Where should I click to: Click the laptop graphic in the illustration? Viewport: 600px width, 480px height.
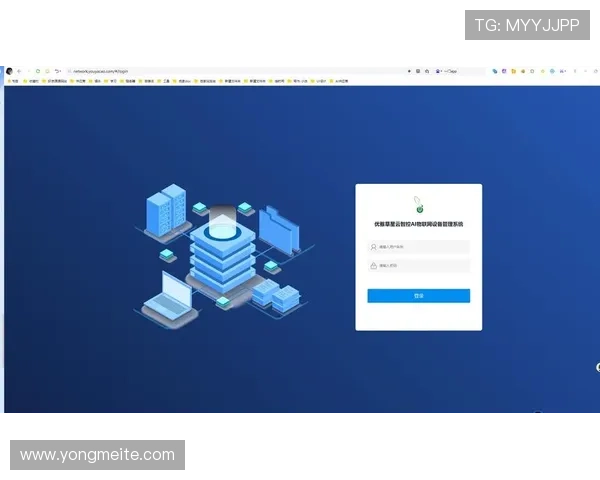tap(167, 291)
